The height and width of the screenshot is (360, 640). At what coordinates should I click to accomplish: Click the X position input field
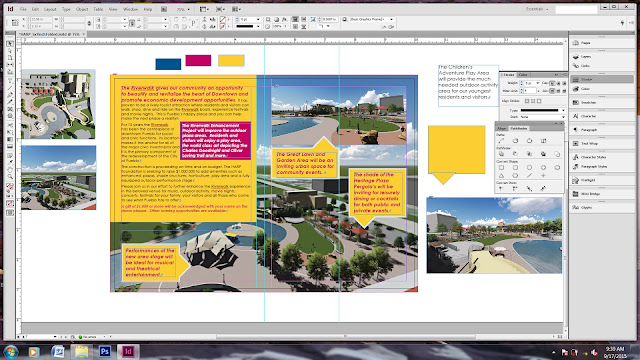click(41, 19)
